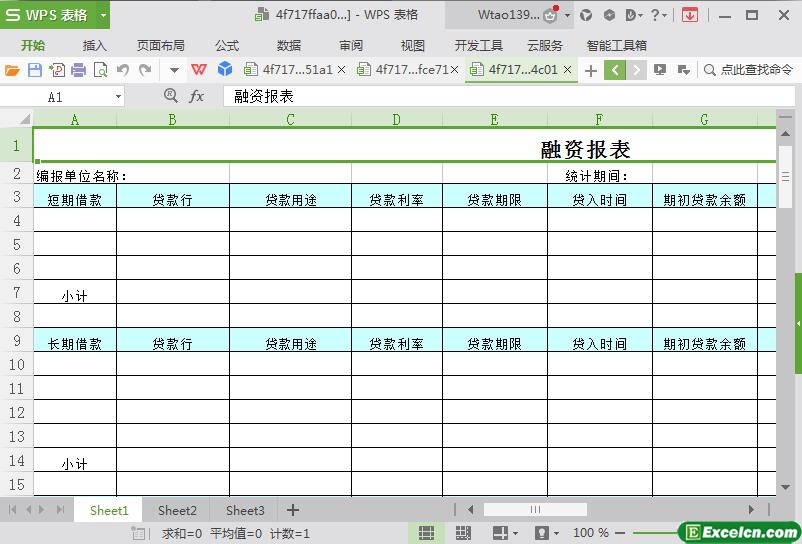This screenshot has width=802, height=544.
Task: Switch to Sheet3 tab
Action: pos(245,510)
